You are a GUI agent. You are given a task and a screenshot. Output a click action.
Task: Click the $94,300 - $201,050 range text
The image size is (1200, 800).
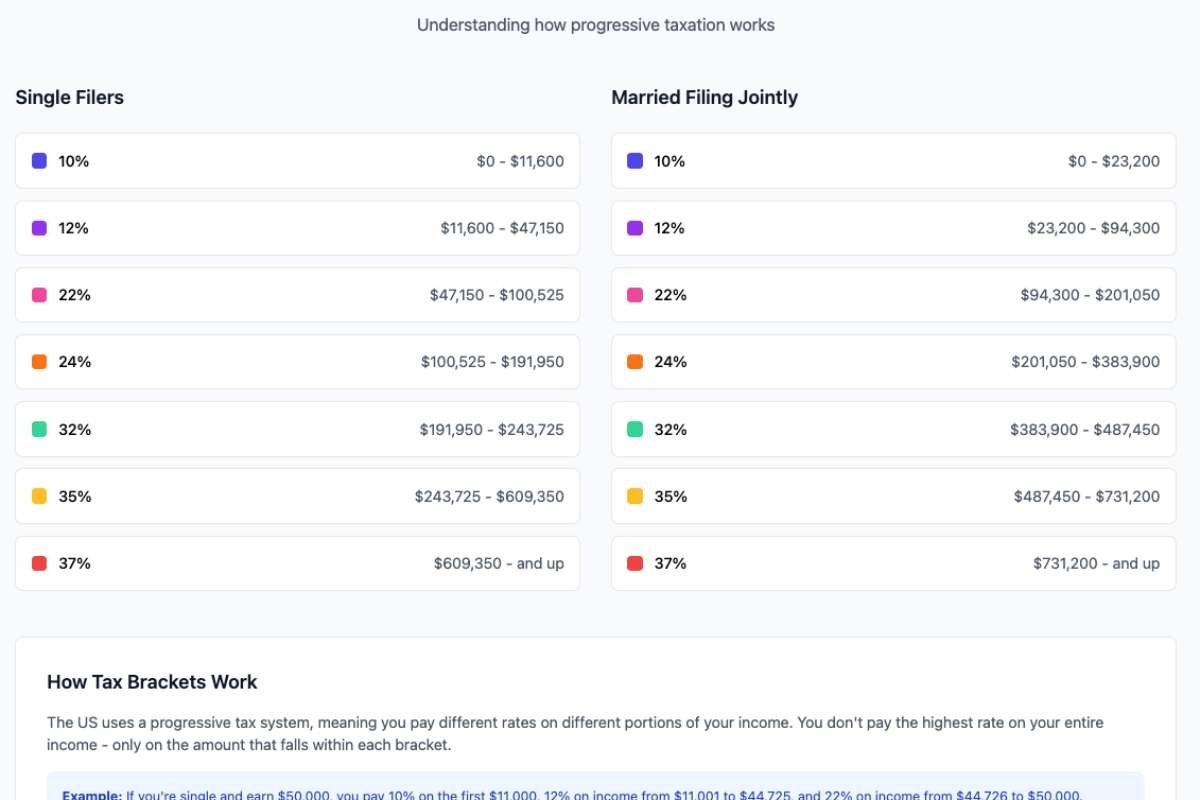pos(1090,295)
